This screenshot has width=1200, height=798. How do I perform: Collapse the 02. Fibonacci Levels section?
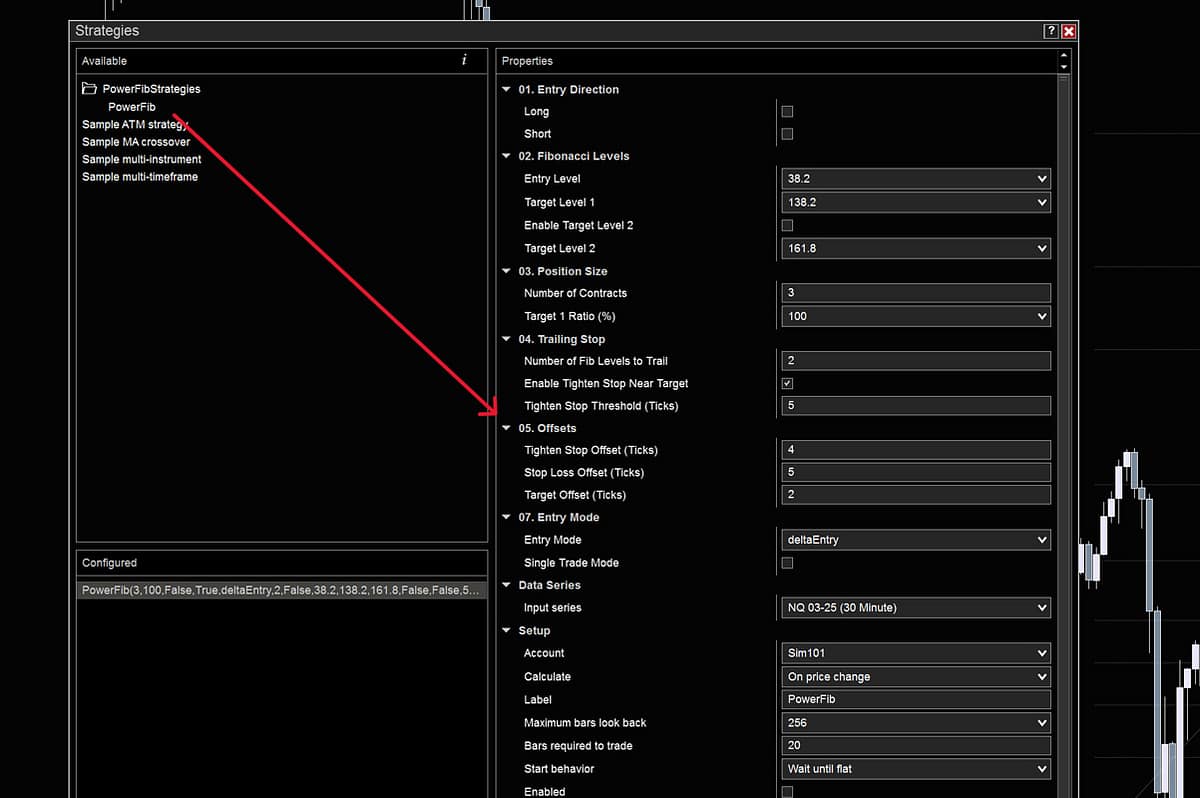click(x=506, y=157)
